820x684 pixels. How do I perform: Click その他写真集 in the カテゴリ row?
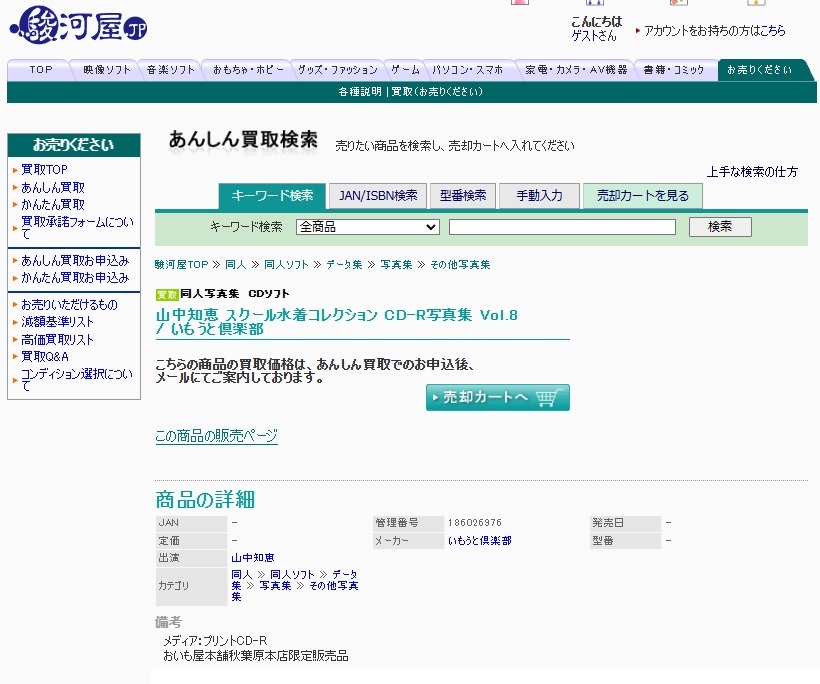pos(295,591)
